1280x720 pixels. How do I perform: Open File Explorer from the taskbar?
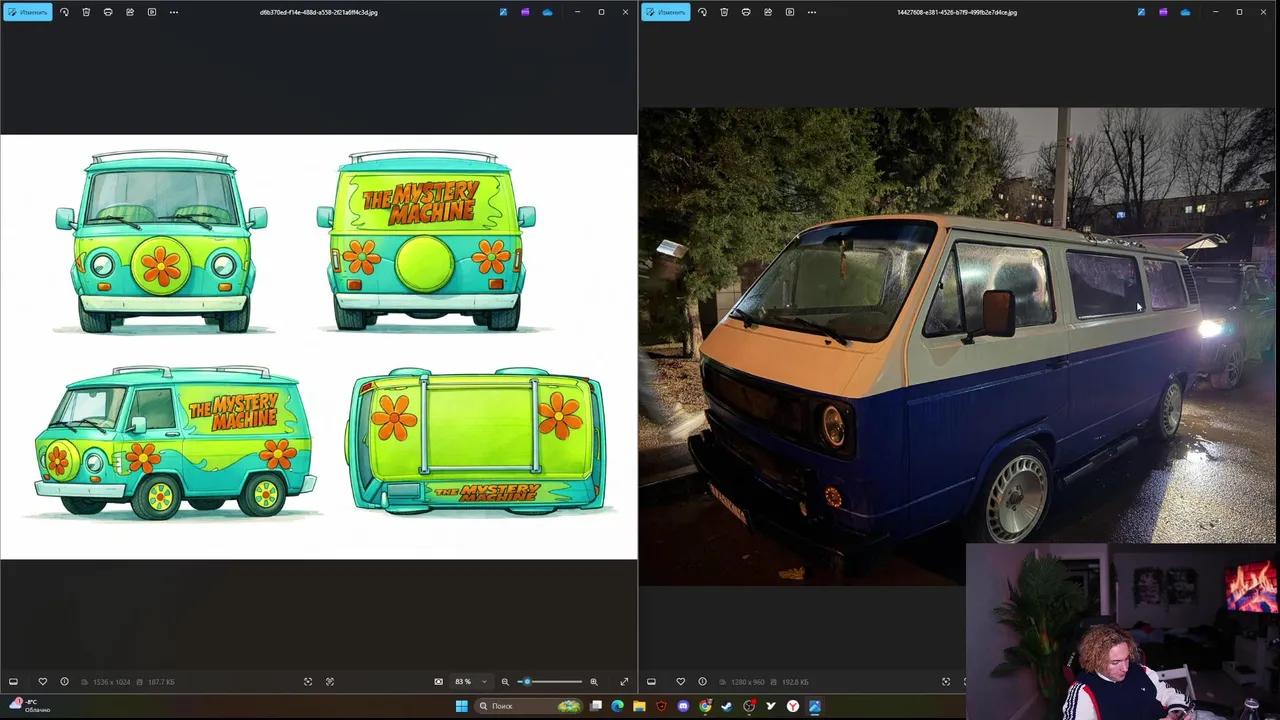639,706
